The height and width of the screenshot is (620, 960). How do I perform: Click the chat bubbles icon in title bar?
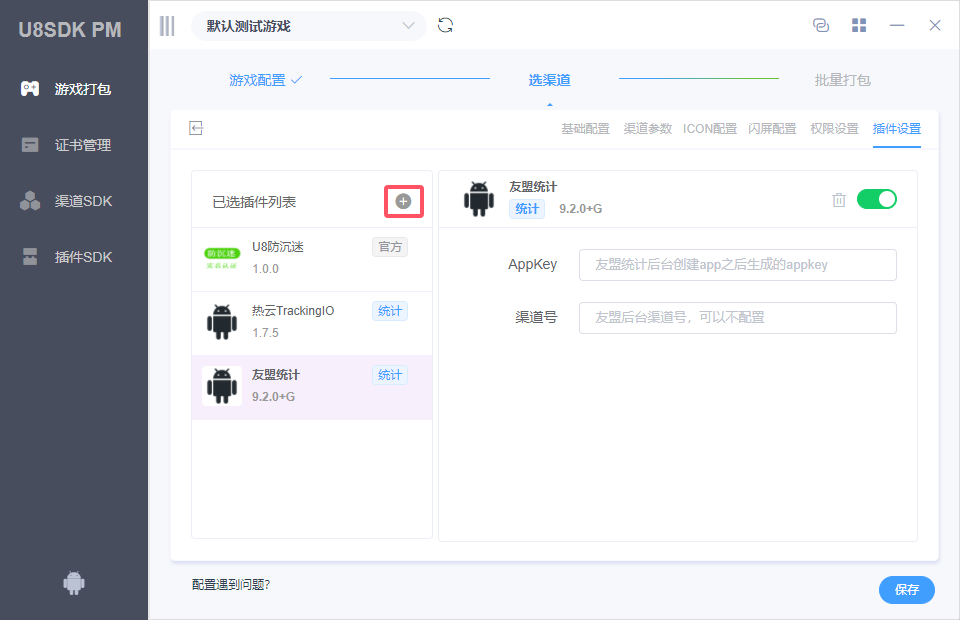820,25
